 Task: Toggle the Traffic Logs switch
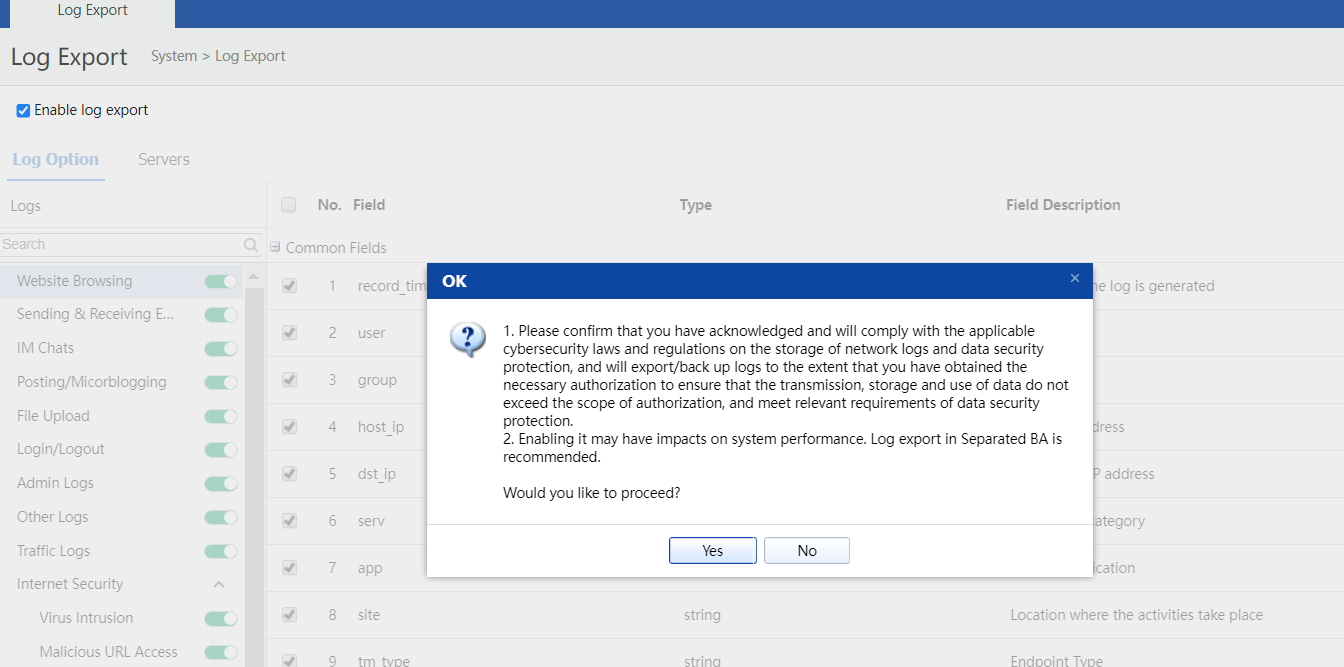(221, 551)
